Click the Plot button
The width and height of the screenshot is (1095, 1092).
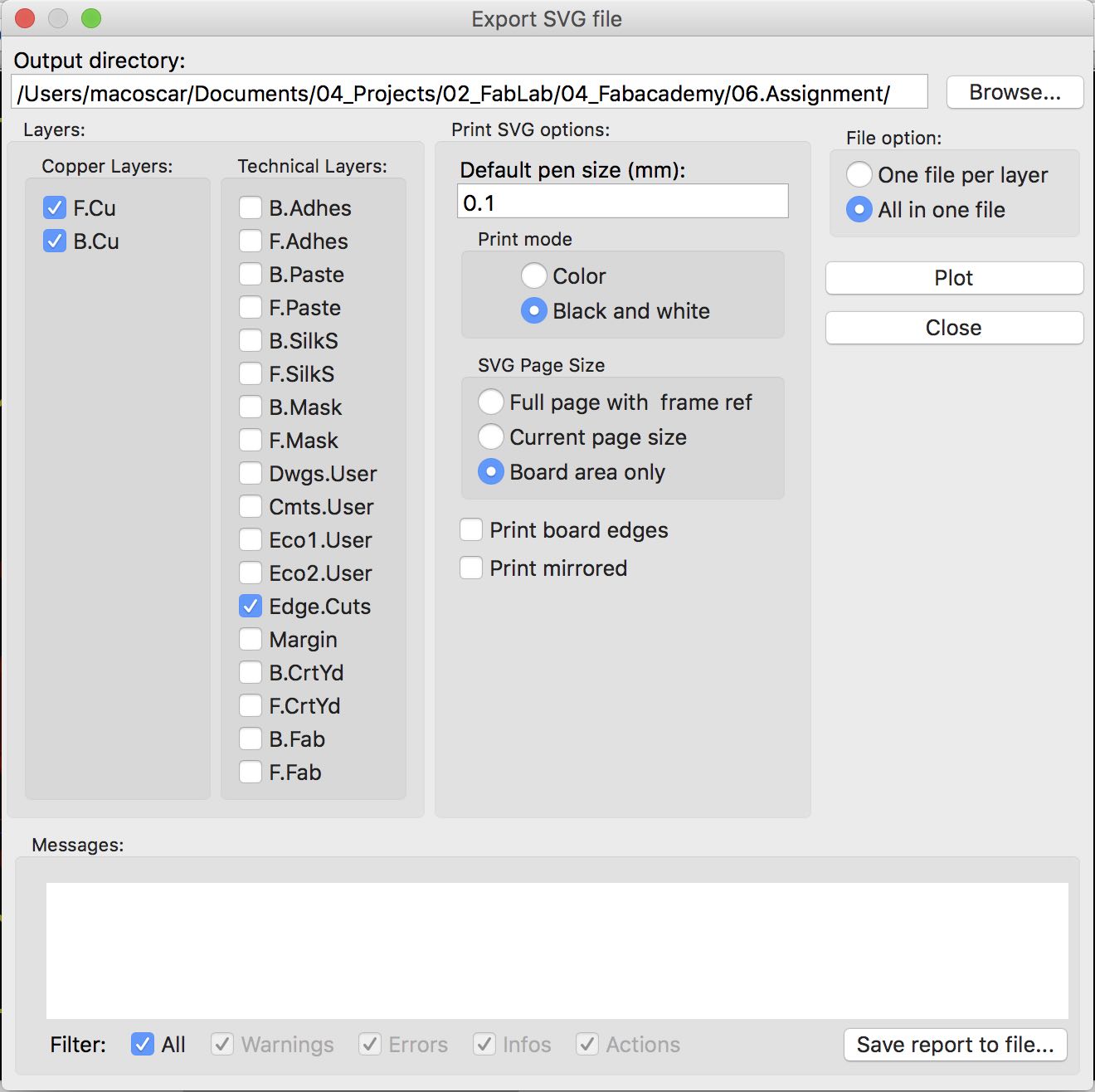coord(954,278)
